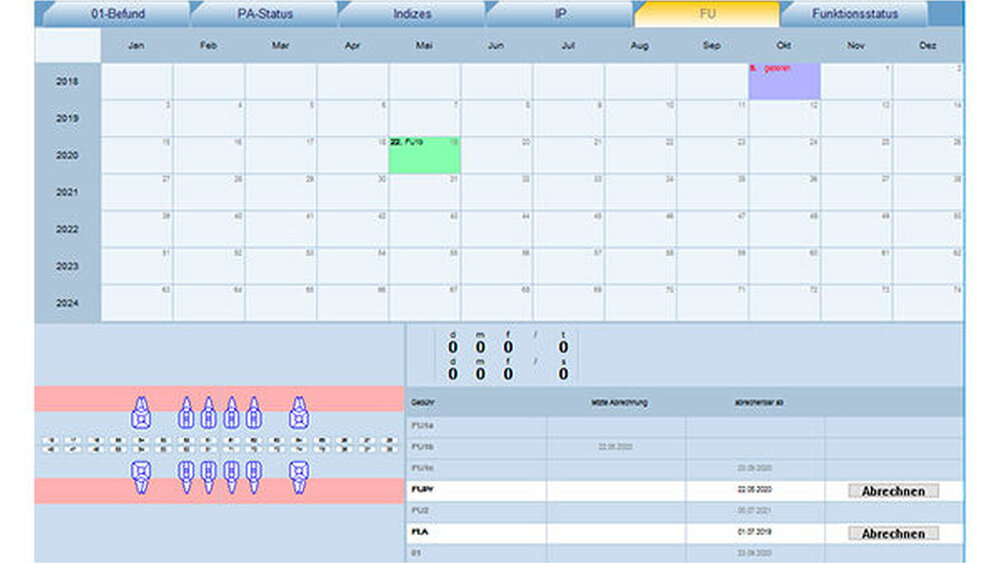Click the 2022 year row header
1000x563 pixels.
pyautogui.click(x=67, y=229)
